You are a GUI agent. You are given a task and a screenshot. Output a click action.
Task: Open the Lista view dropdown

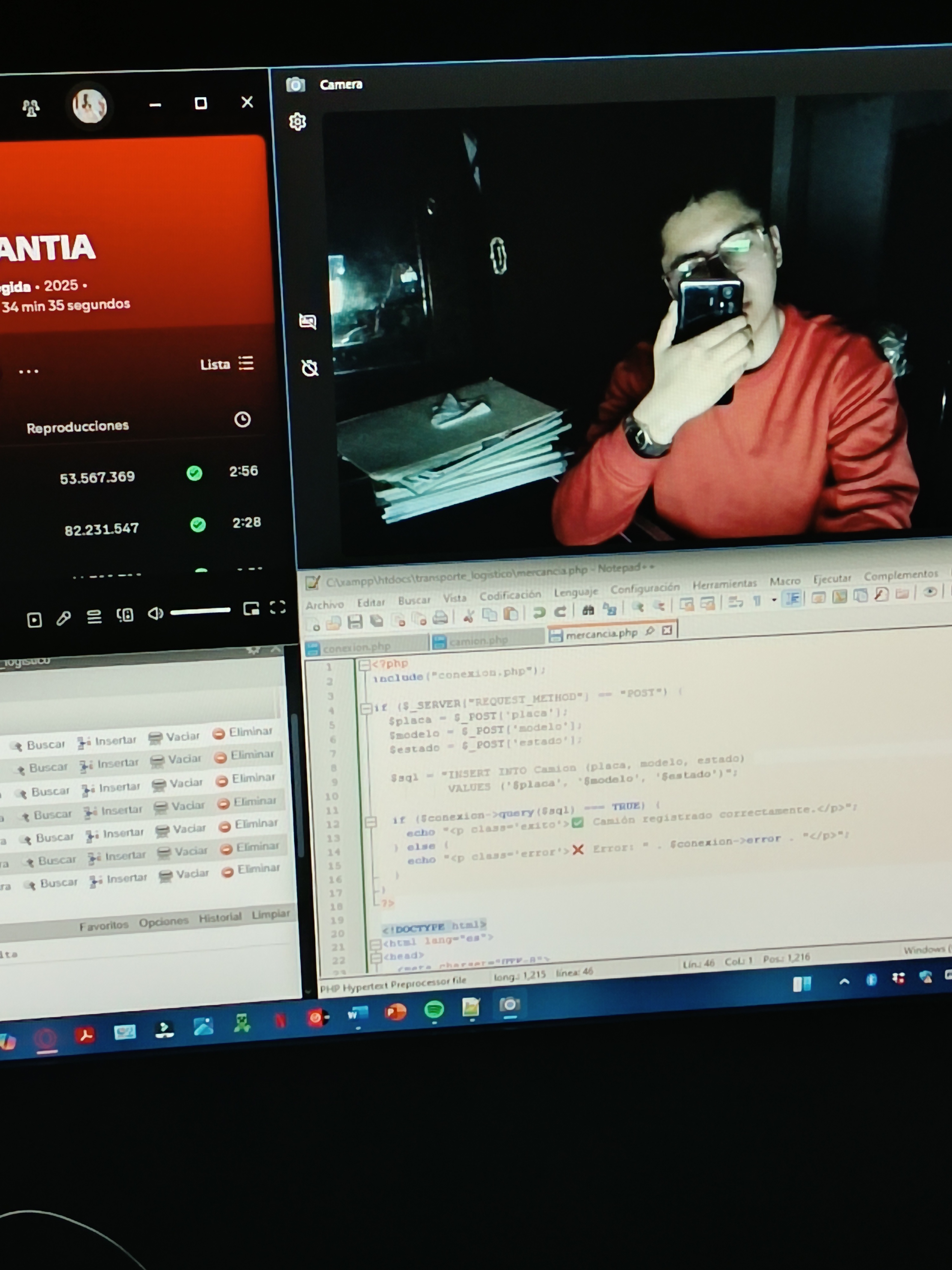227,364
